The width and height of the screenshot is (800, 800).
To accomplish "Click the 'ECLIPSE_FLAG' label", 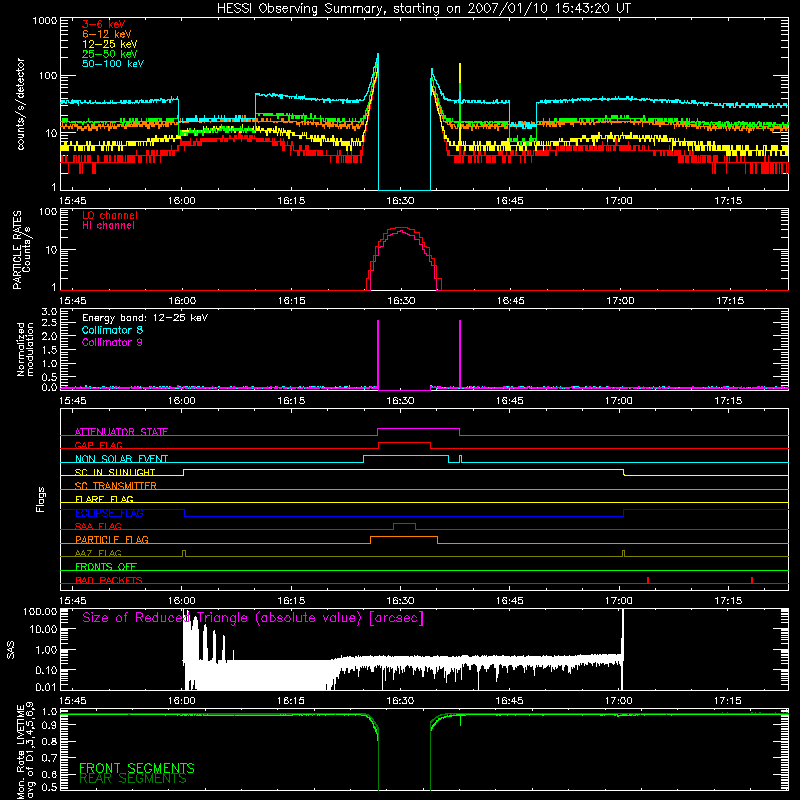I will [x=109, y=513].
